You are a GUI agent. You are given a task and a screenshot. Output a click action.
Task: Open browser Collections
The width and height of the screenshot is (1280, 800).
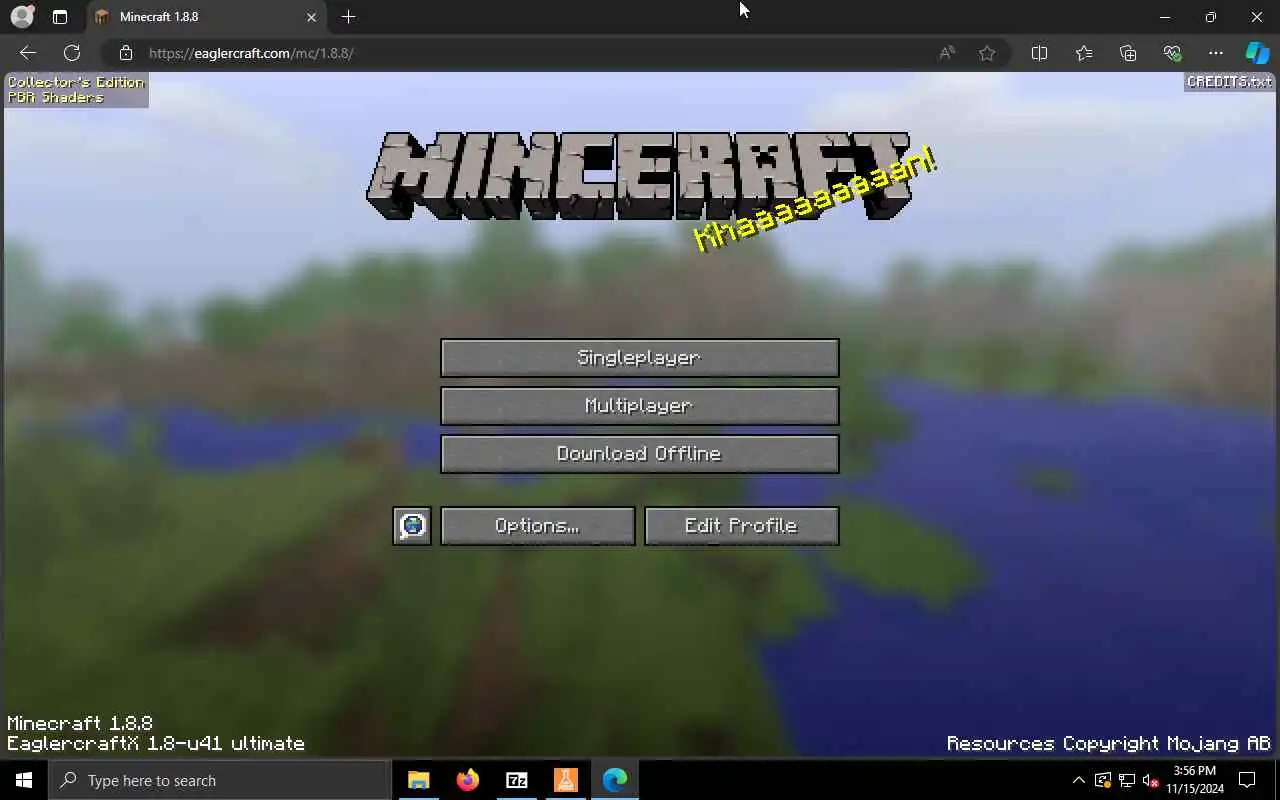1128,53
